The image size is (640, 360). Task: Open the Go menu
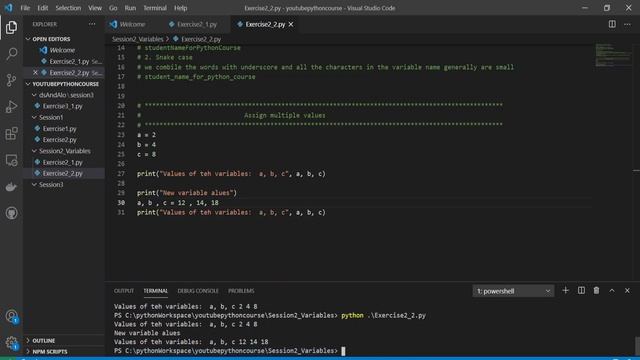click(113, 8)
